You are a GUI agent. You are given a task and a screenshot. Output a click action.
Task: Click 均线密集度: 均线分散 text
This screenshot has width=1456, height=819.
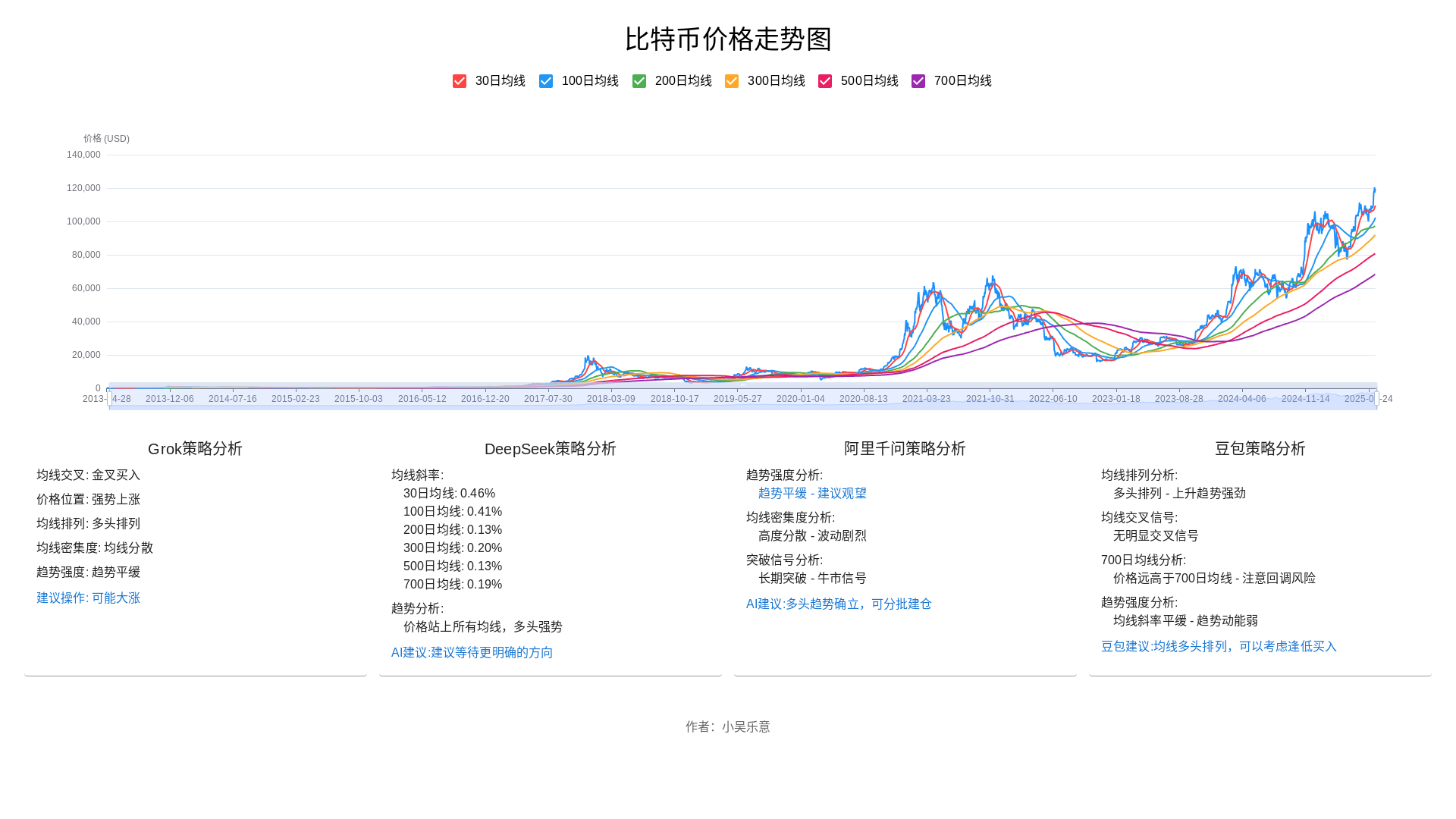(x=95, y=548)
